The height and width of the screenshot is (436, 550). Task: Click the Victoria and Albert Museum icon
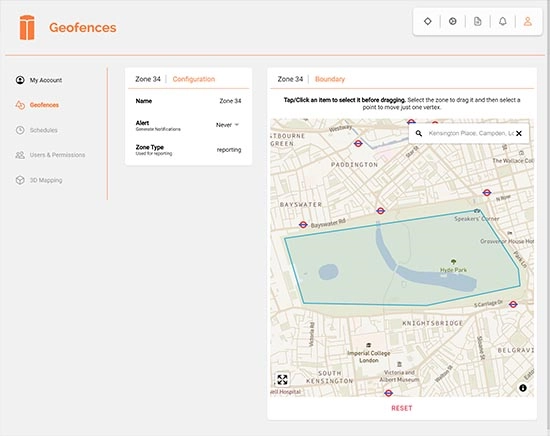[399, 364]
